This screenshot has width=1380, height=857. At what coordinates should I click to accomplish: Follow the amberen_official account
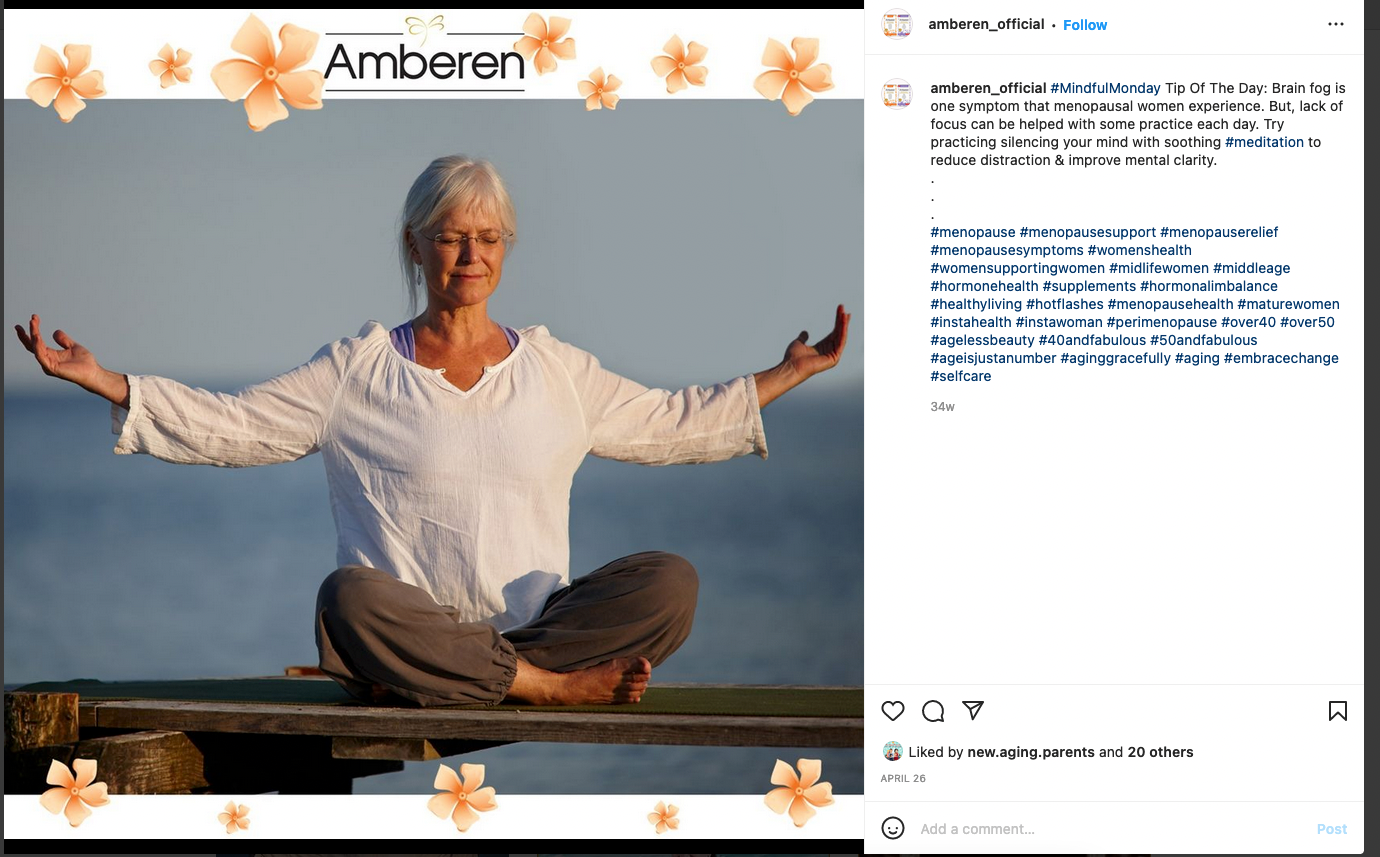[x=1085, y=25]
